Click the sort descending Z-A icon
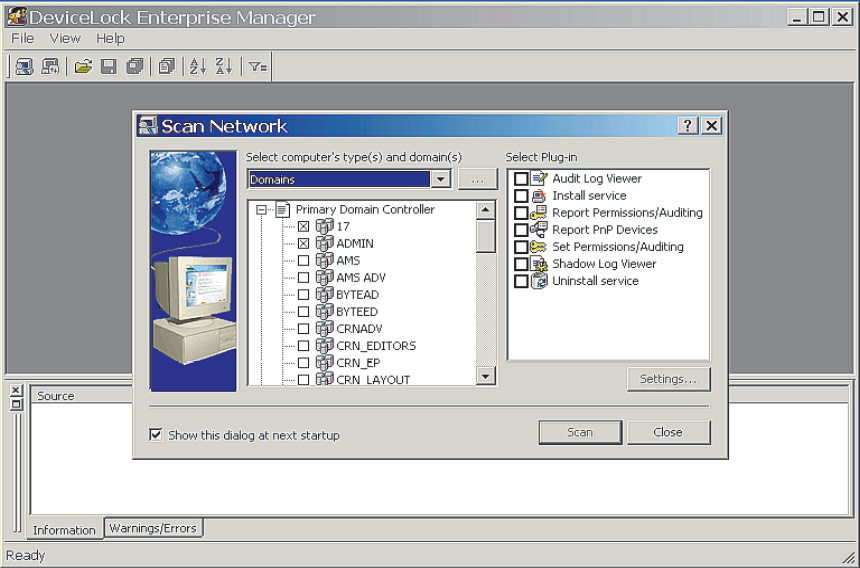 click(223, 66)
